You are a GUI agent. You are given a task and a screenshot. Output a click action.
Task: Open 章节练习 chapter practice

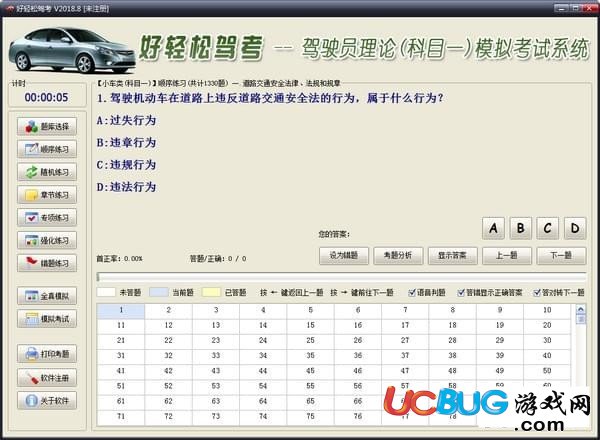coord(47,195)
